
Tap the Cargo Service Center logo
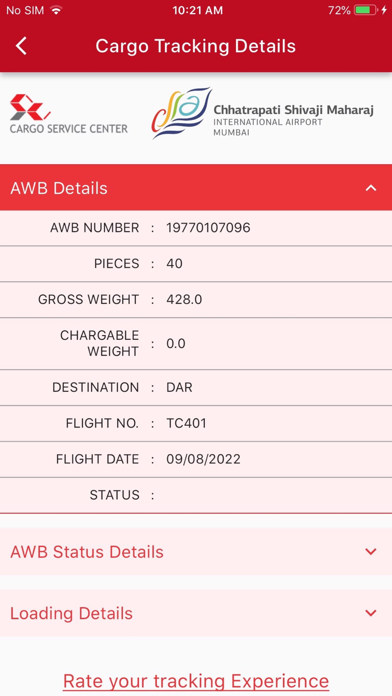click(x=69, y=114)
